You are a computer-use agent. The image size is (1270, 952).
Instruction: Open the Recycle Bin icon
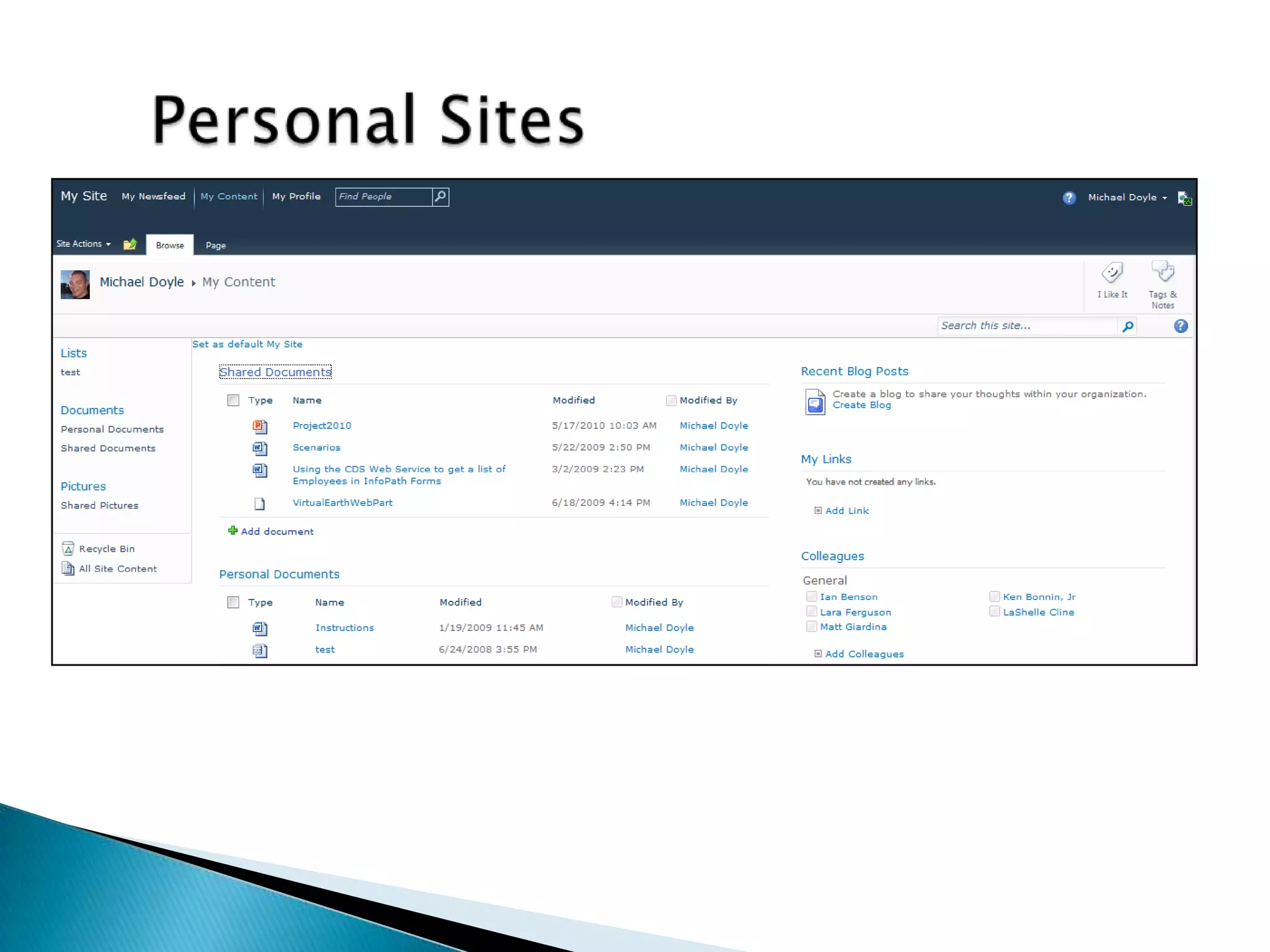pos(68,549)
